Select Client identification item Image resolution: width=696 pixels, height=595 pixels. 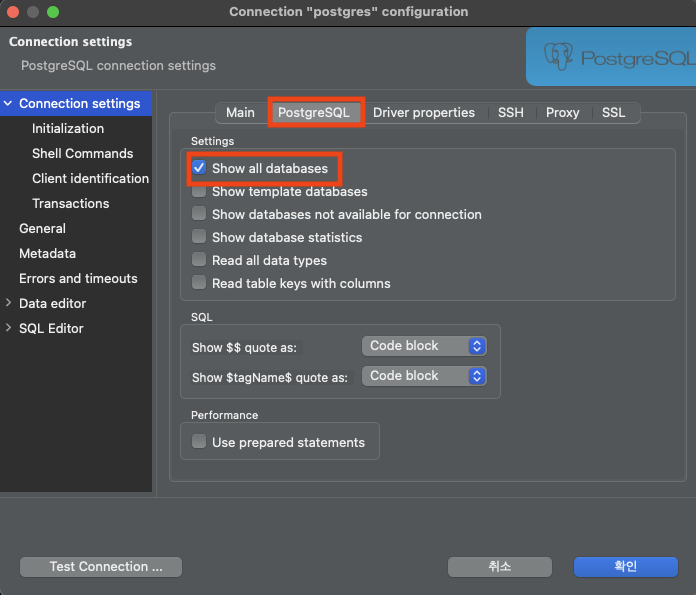[x=91, y=178]
